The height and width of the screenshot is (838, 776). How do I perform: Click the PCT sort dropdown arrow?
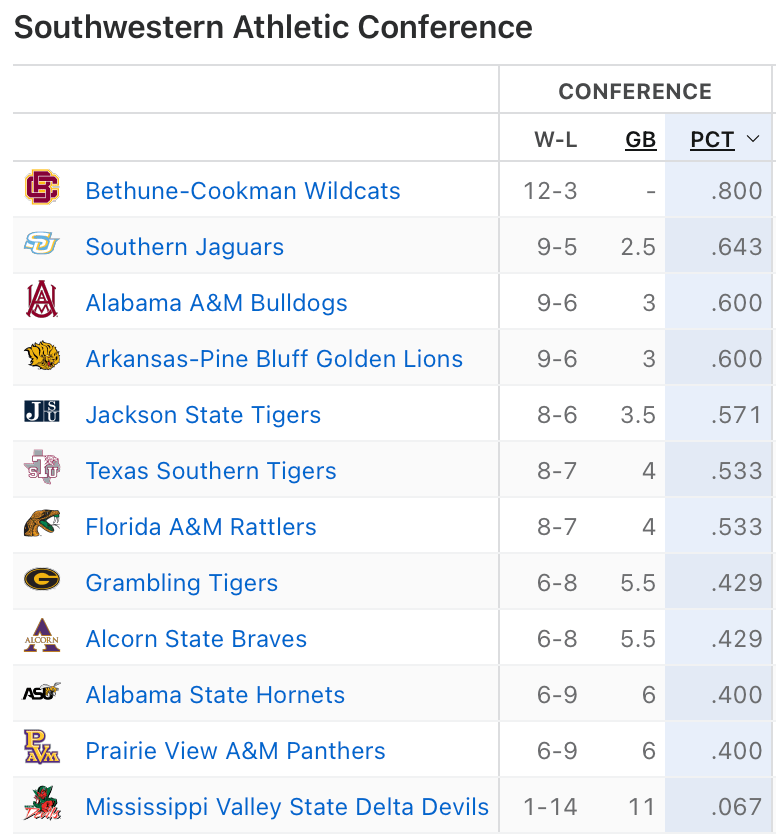[x=753, y=140]
